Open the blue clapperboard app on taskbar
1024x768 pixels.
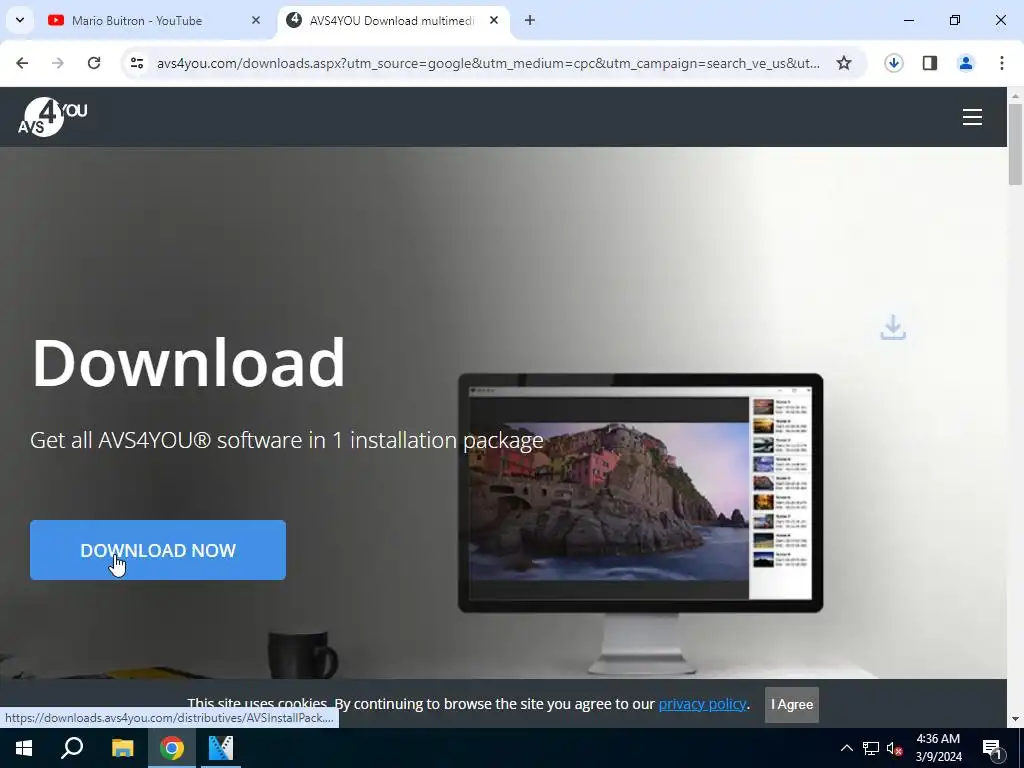coord(221,748)
